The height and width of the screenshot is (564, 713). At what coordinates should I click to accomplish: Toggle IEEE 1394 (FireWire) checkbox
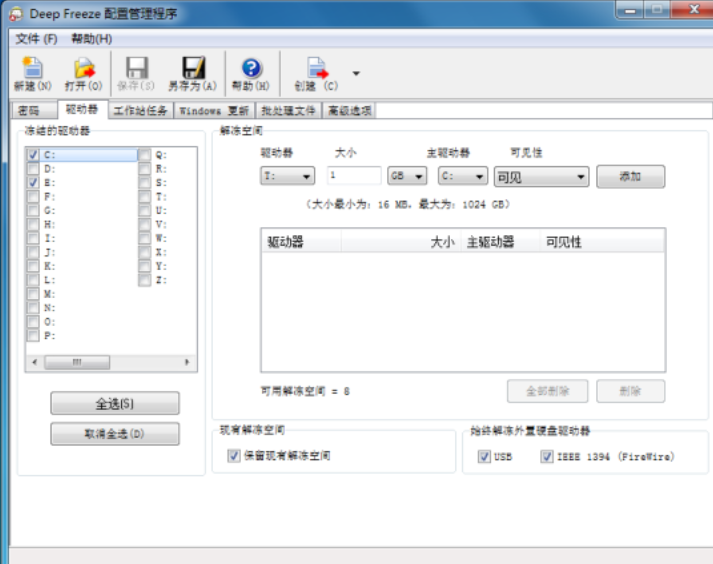click(x=547, y=457)
